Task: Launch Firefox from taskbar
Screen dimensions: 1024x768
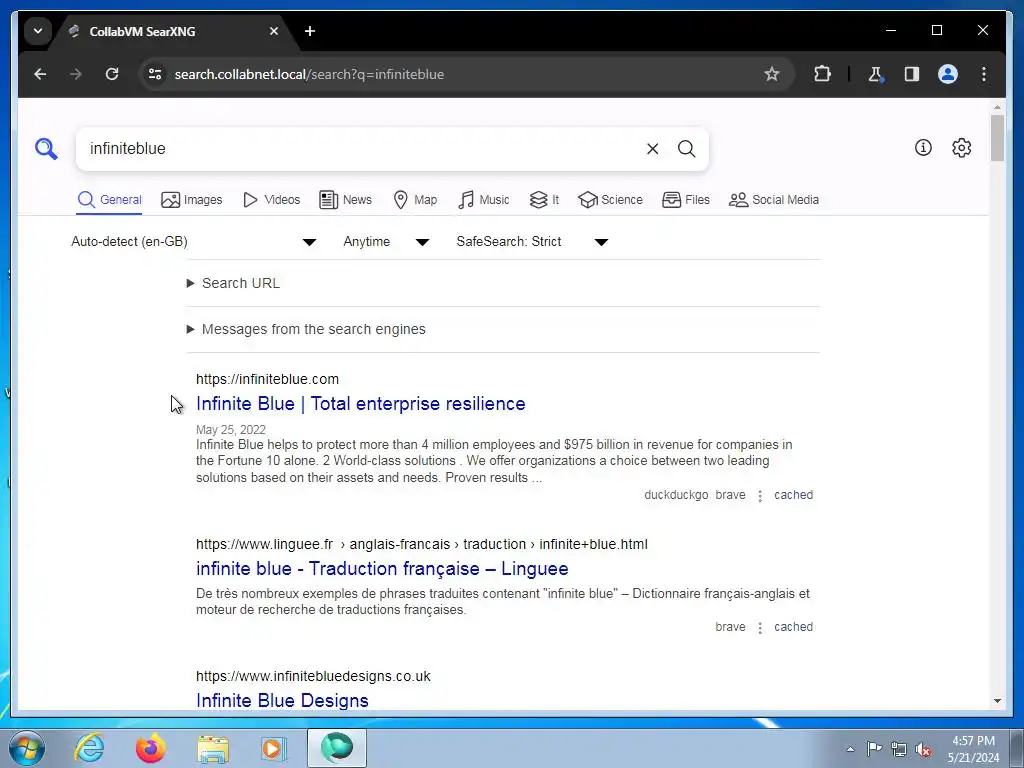Action: pyautogui.click(x=151, y=748)
